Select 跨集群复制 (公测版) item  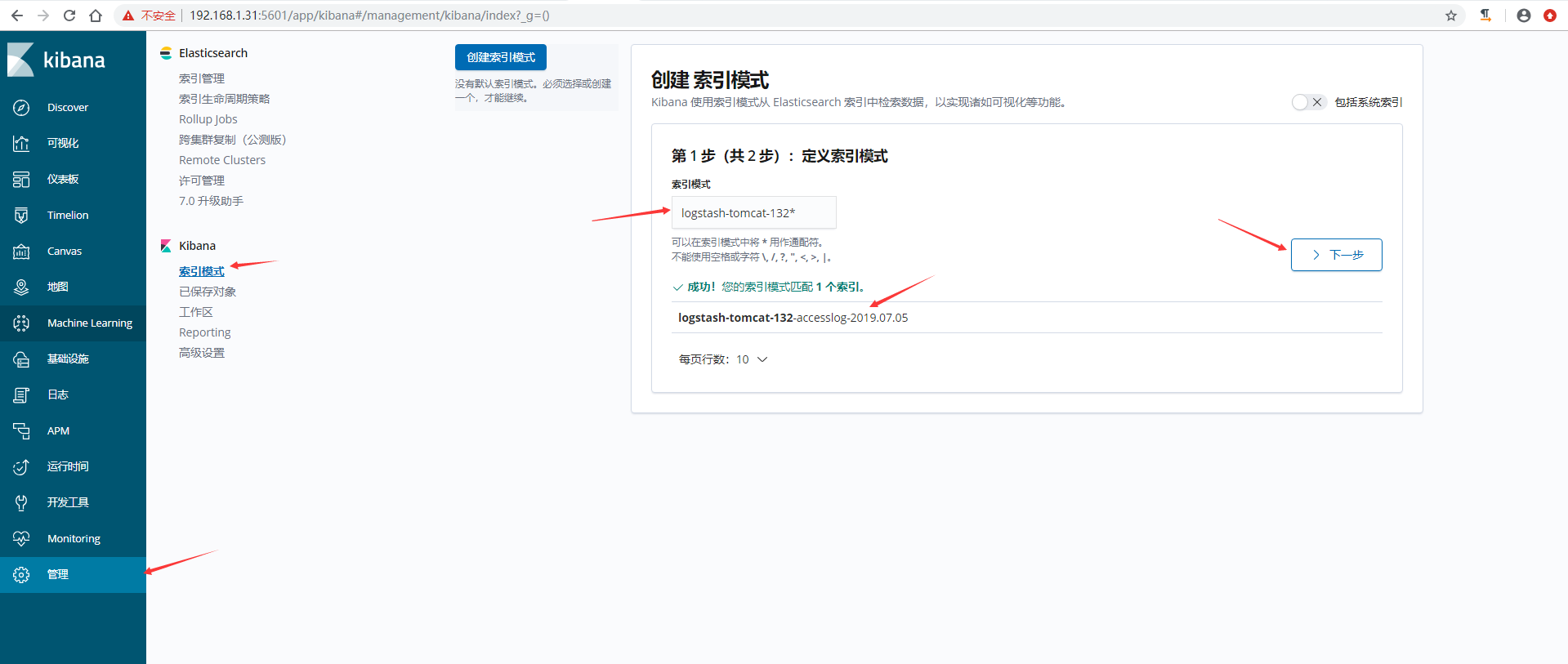tap(233, 140)
